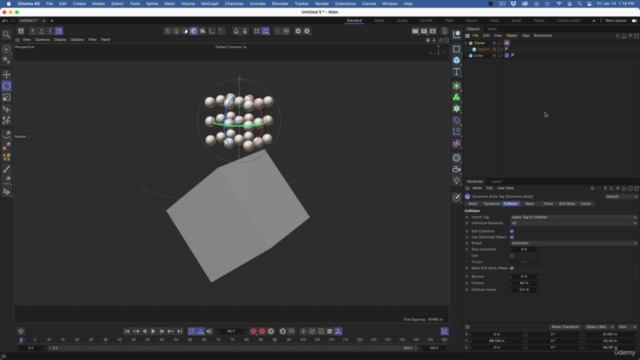This screenshot has height=360, width=640.
Task: Open the MoGraph menu in menu bar
Action: [x=210, y=4]
